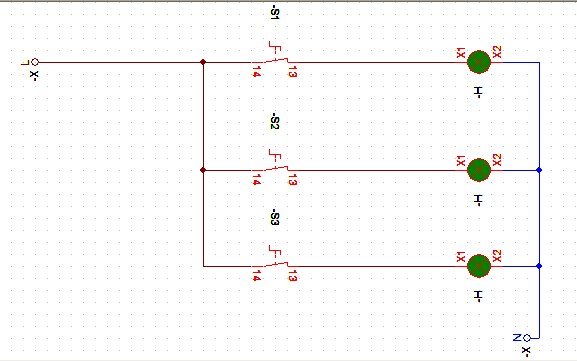
Task: Select the -X label below N terminal
Action: point(526,352)
